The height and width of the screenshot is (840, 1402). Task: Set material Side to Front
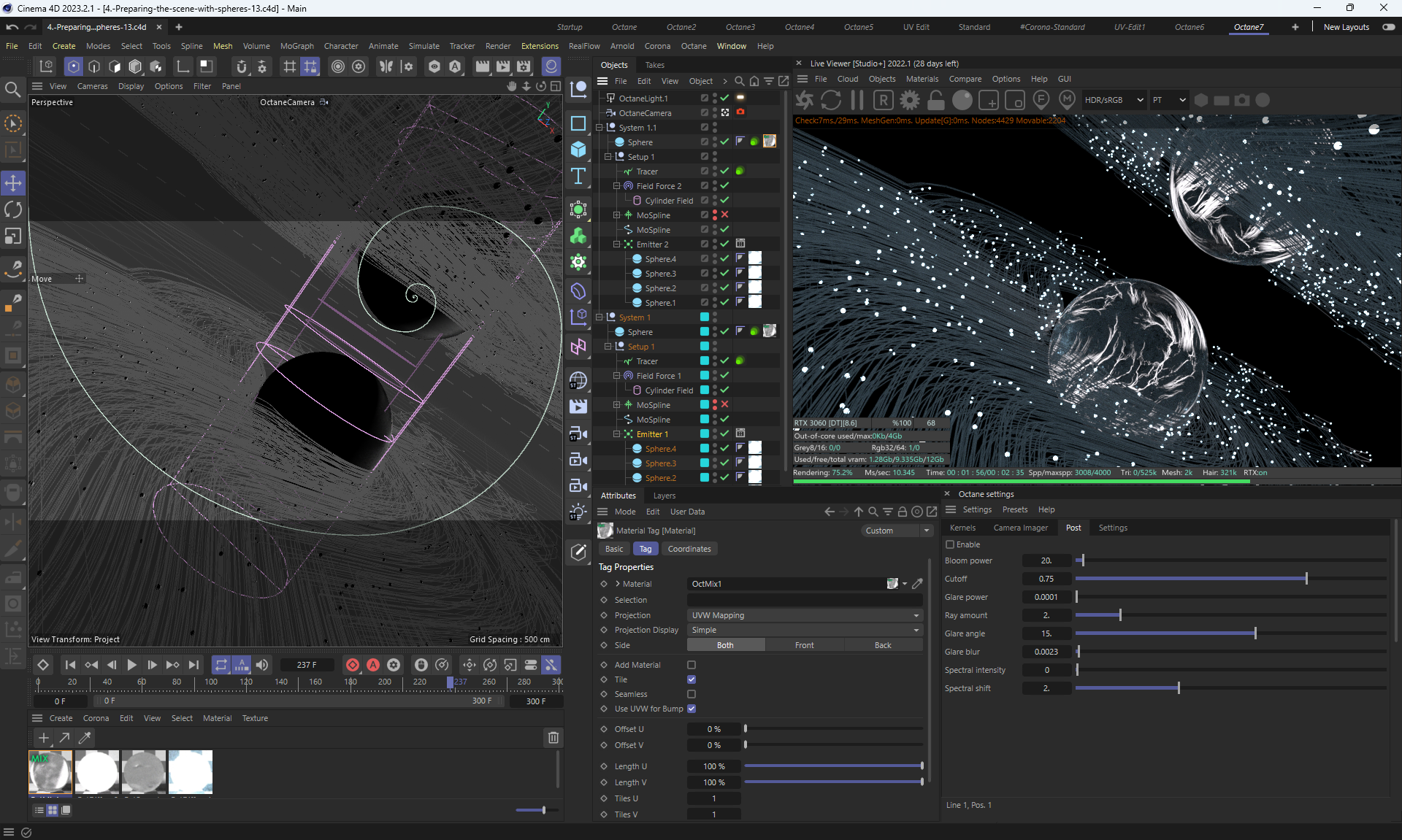[x=804, y=645]
